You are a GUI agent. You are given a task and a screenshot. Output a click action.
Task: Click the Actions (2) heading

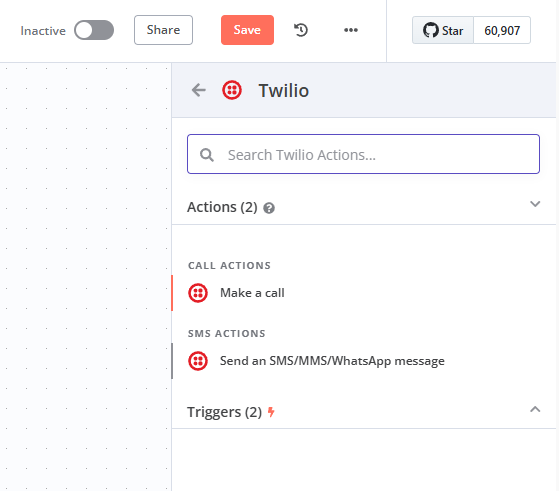tap(222, 207)
